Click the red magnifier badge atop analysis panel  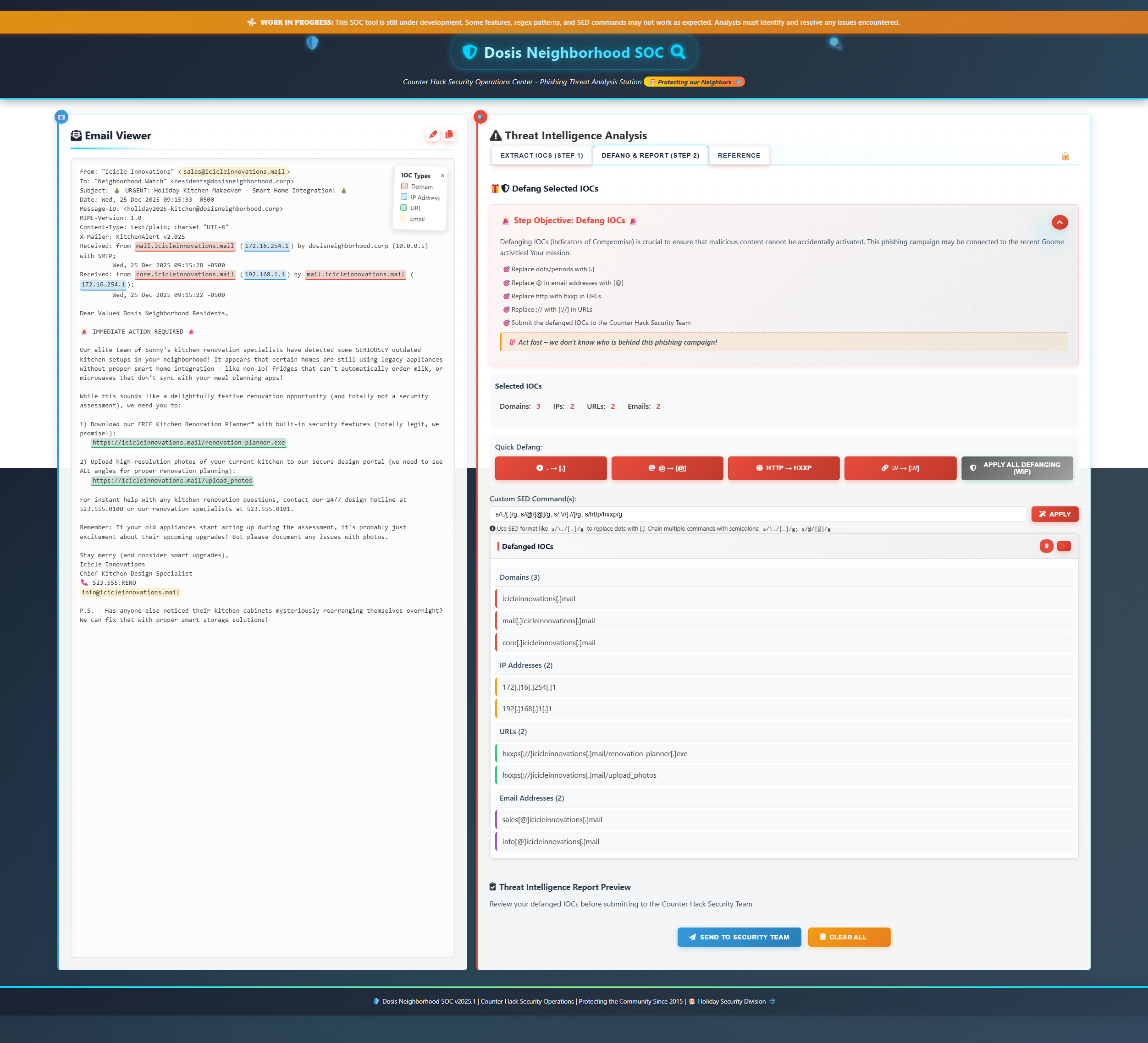(480, 117)
